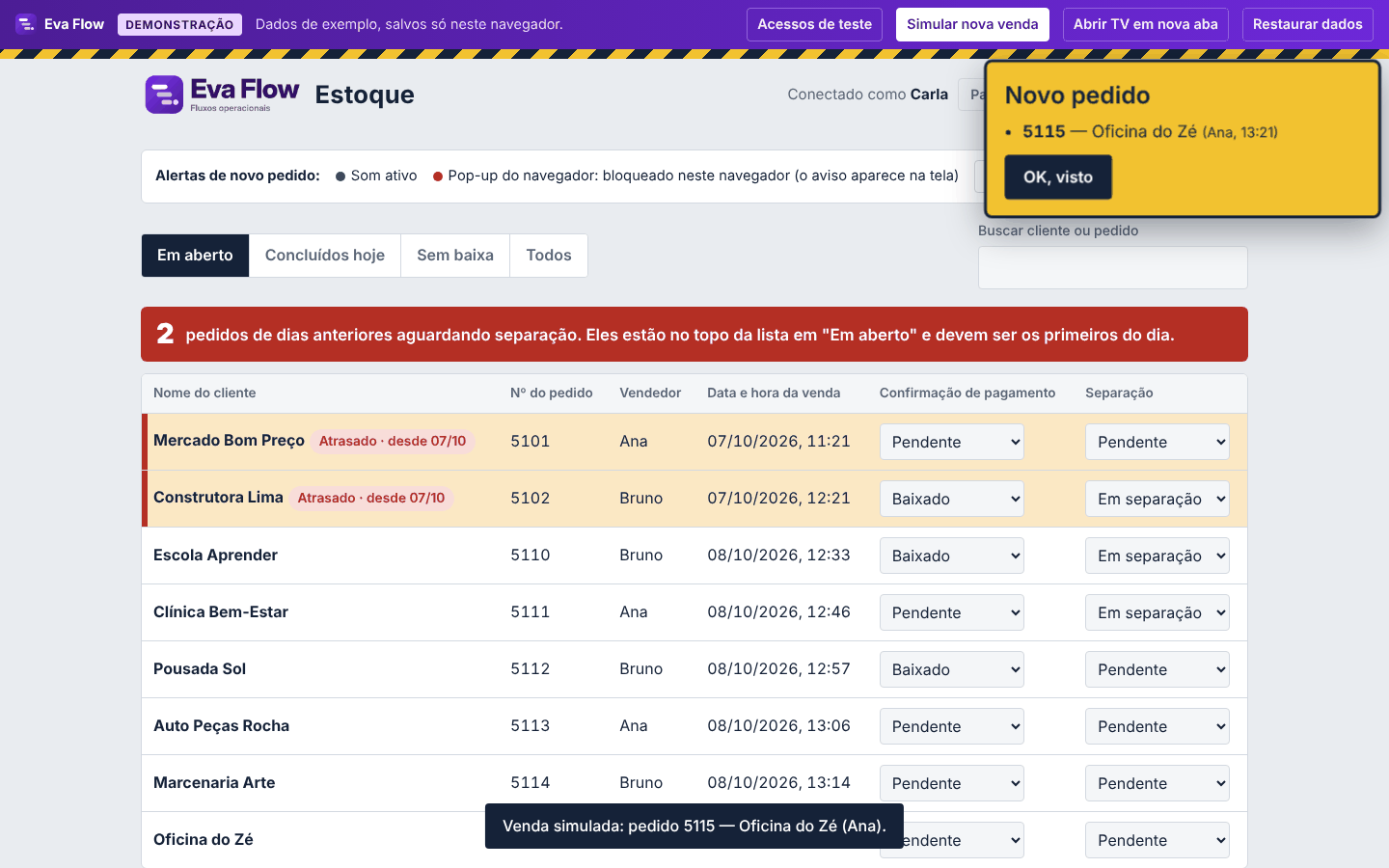Click the Eva Flow logo icon in top banner

[x=26, y=24]
